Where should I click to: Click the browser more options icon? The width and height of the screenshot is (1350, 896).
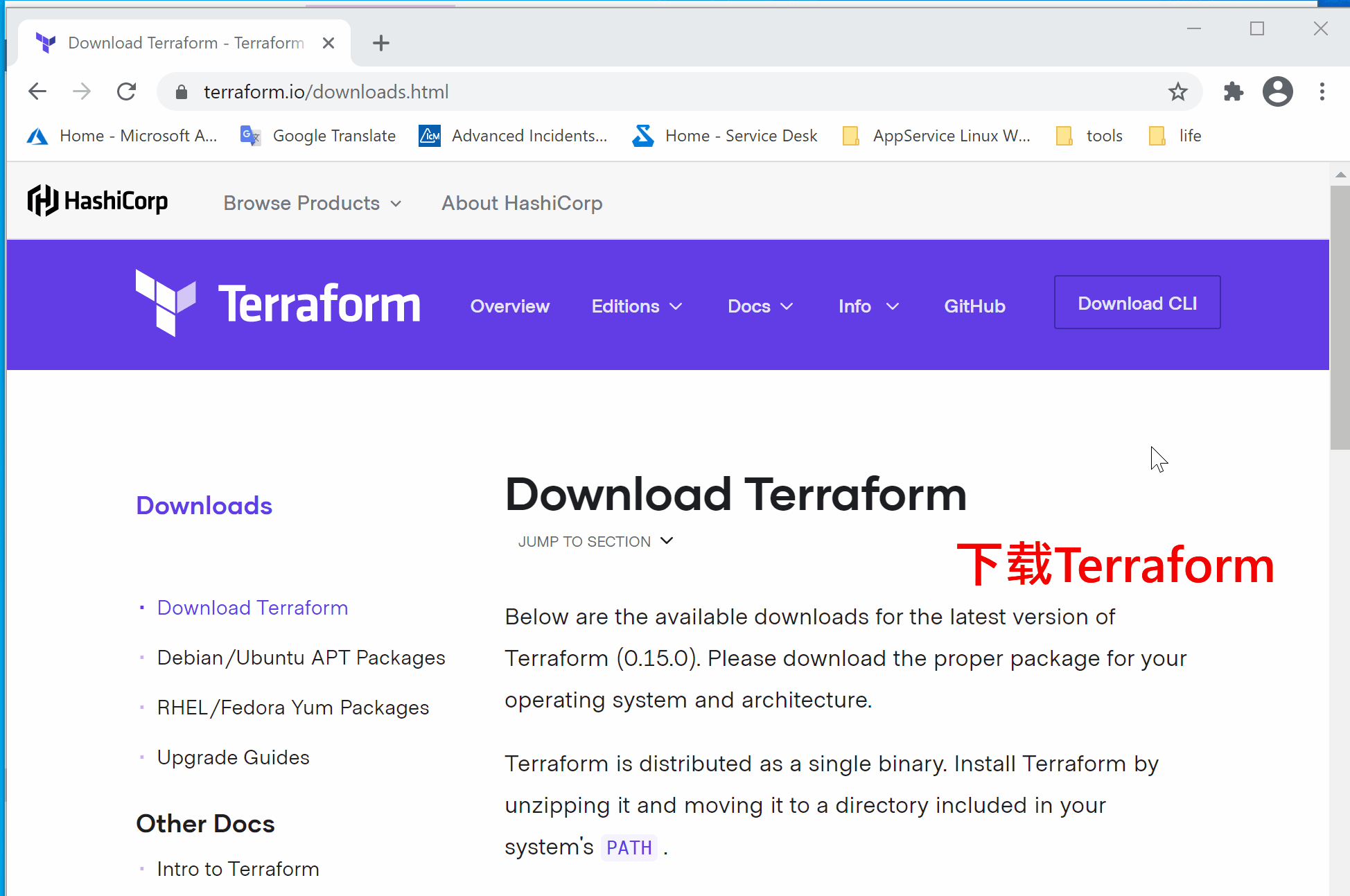pyautogui.click(x=1324, y=92)
